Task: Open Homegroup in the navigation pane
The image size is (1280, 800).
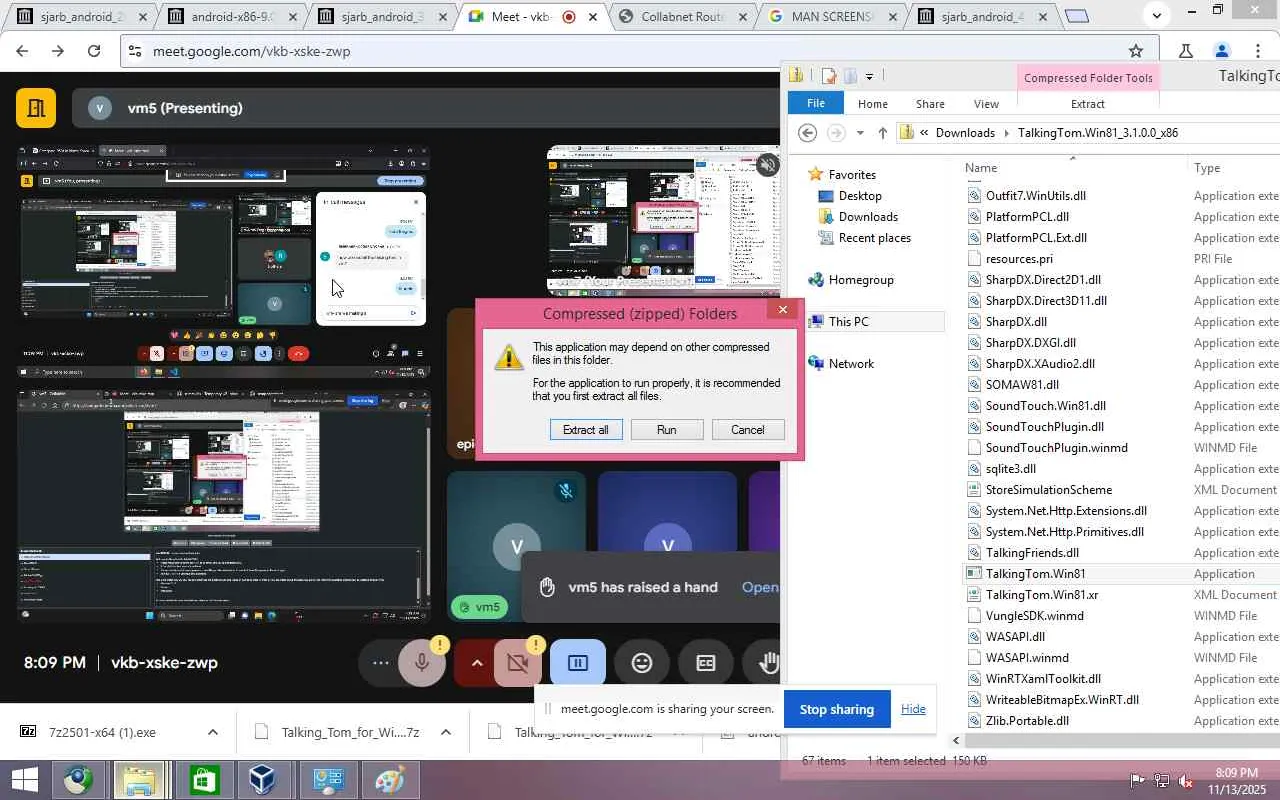Action: (x=861, y=280)
